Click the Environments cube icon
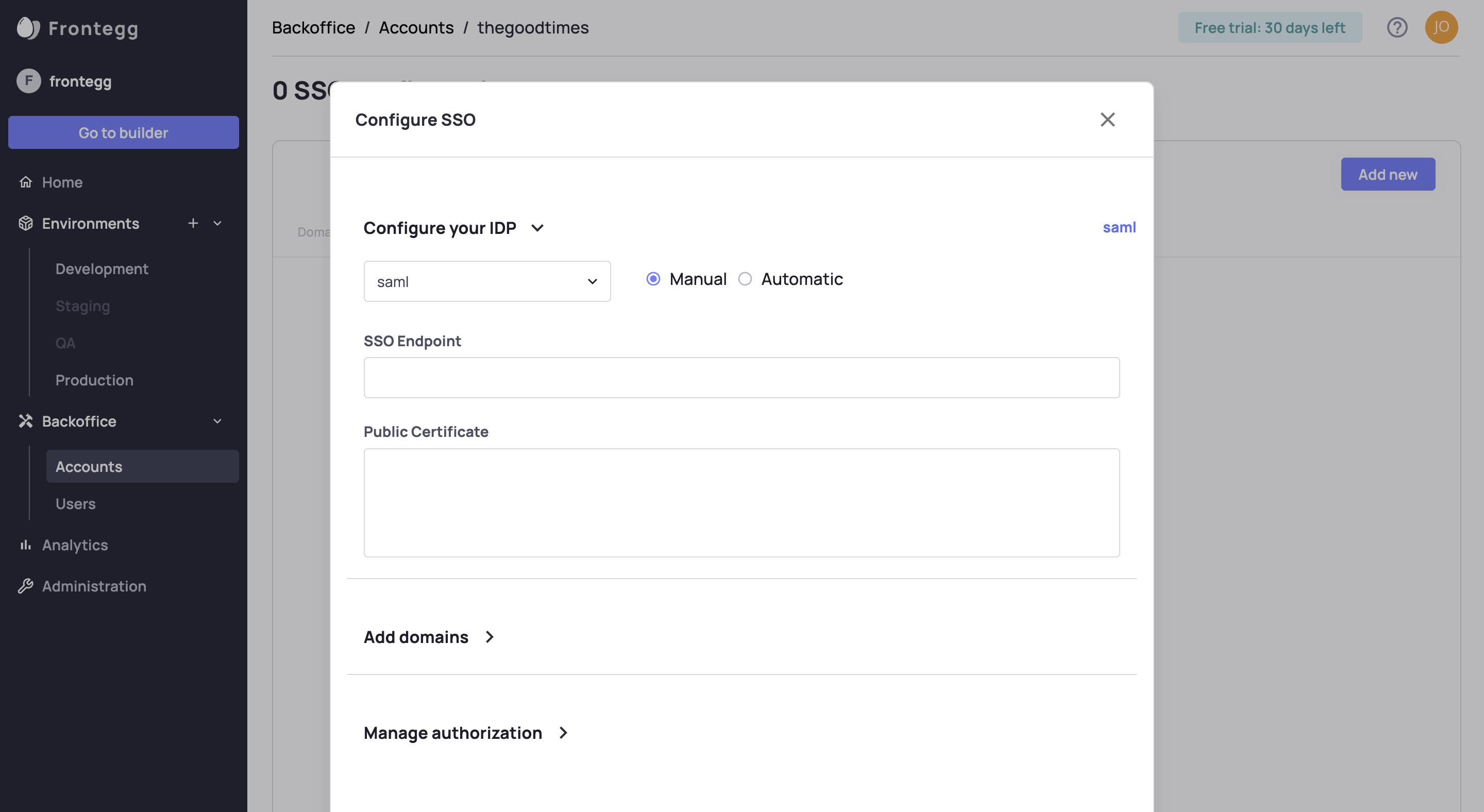Viewport: 1484px width, 812px height. [x=25, y=224]
